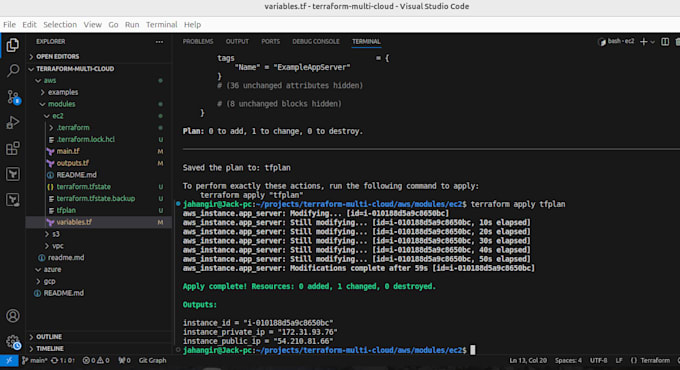Select the Terminal panel tab
Screen dimensions: 680x370
[366, 42]
